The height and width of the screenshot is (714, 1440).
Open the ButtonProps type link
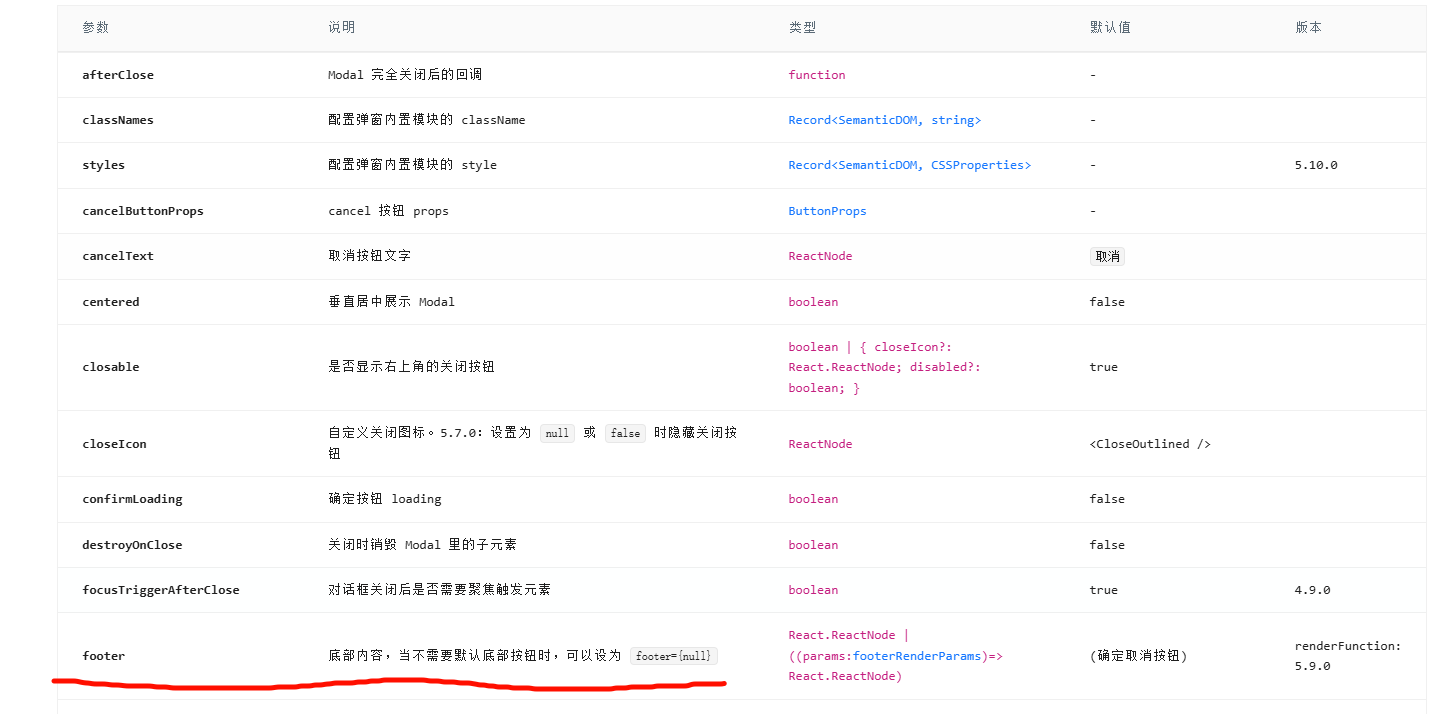click(x=827, y=211)
